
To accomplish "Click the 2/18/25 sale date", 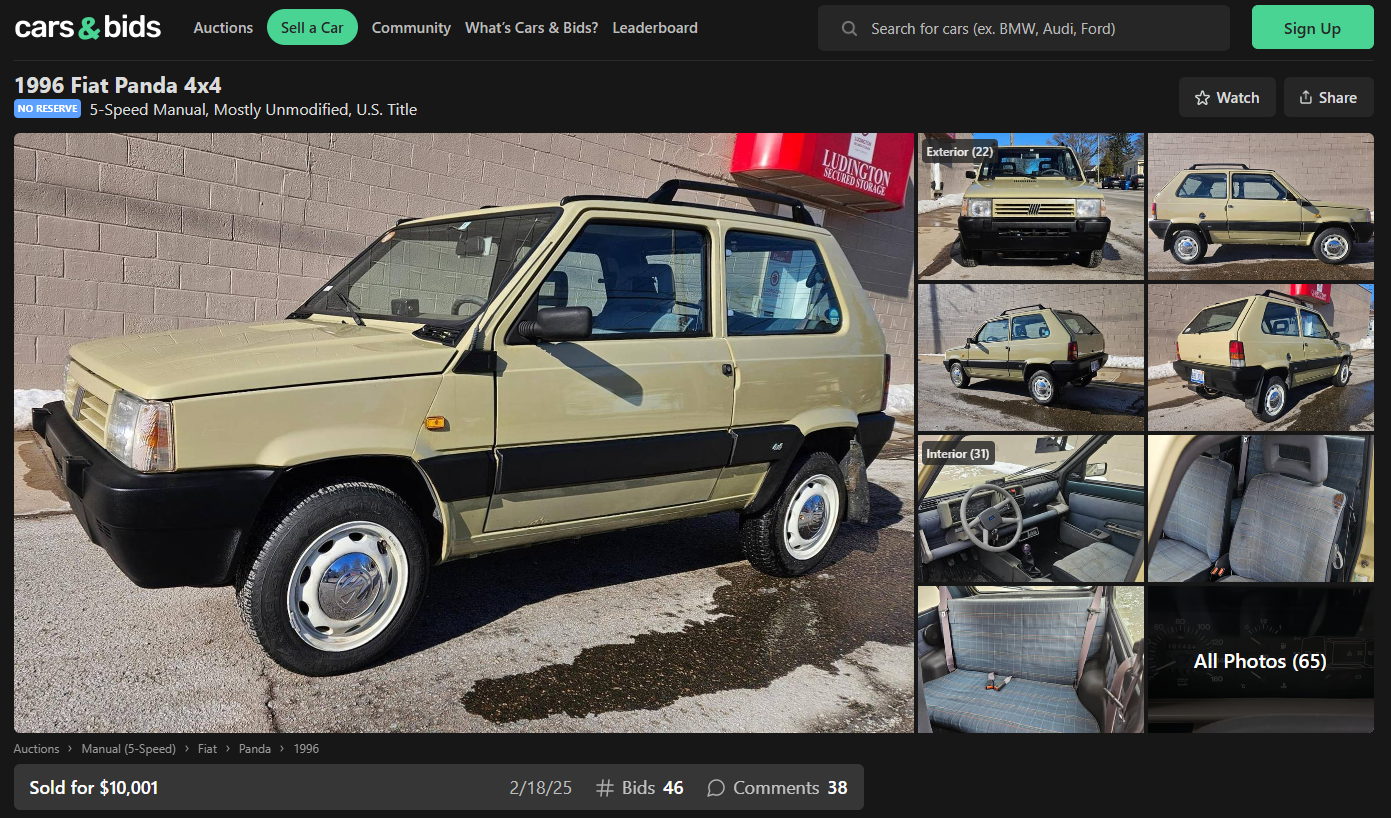I will [541, 788].
